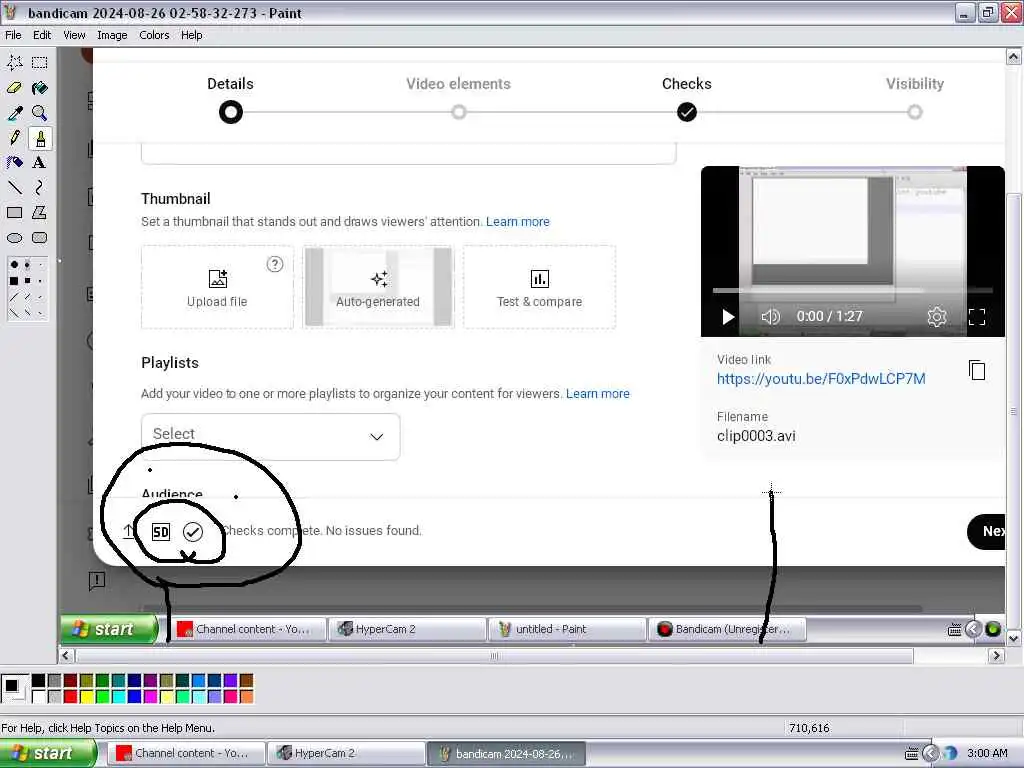1024x768 pixels.
Task: Pick the largest square brush shape
Action: (14, 281)
